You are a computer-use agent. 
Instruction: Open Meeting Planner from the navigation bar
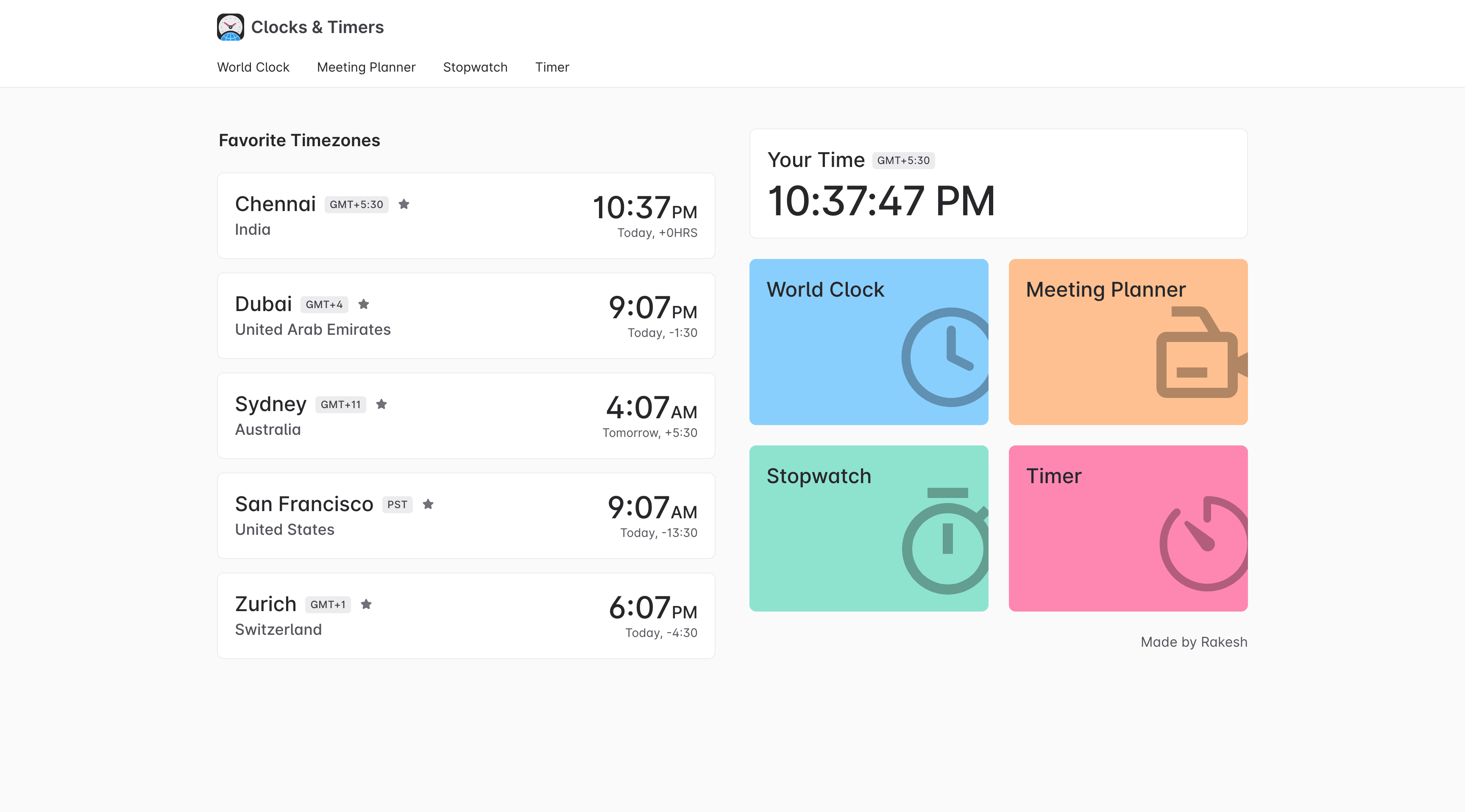366,67
